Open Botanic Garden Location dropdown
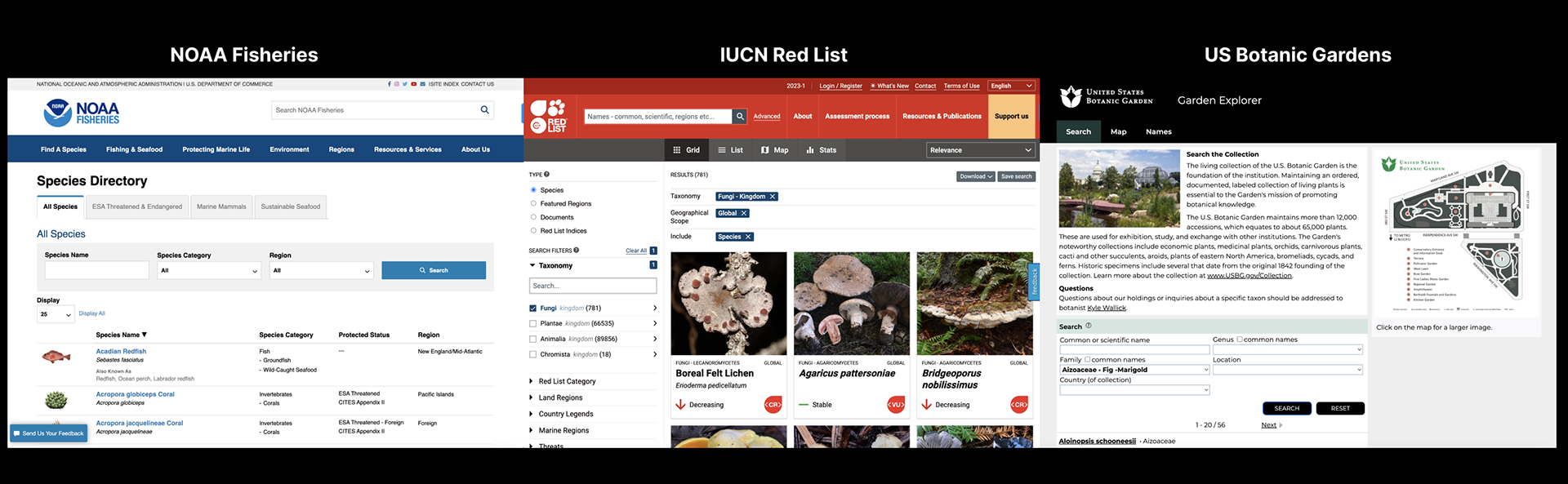The width and height of the screenshot is (1568, 484). click(x=1288, y=370)
